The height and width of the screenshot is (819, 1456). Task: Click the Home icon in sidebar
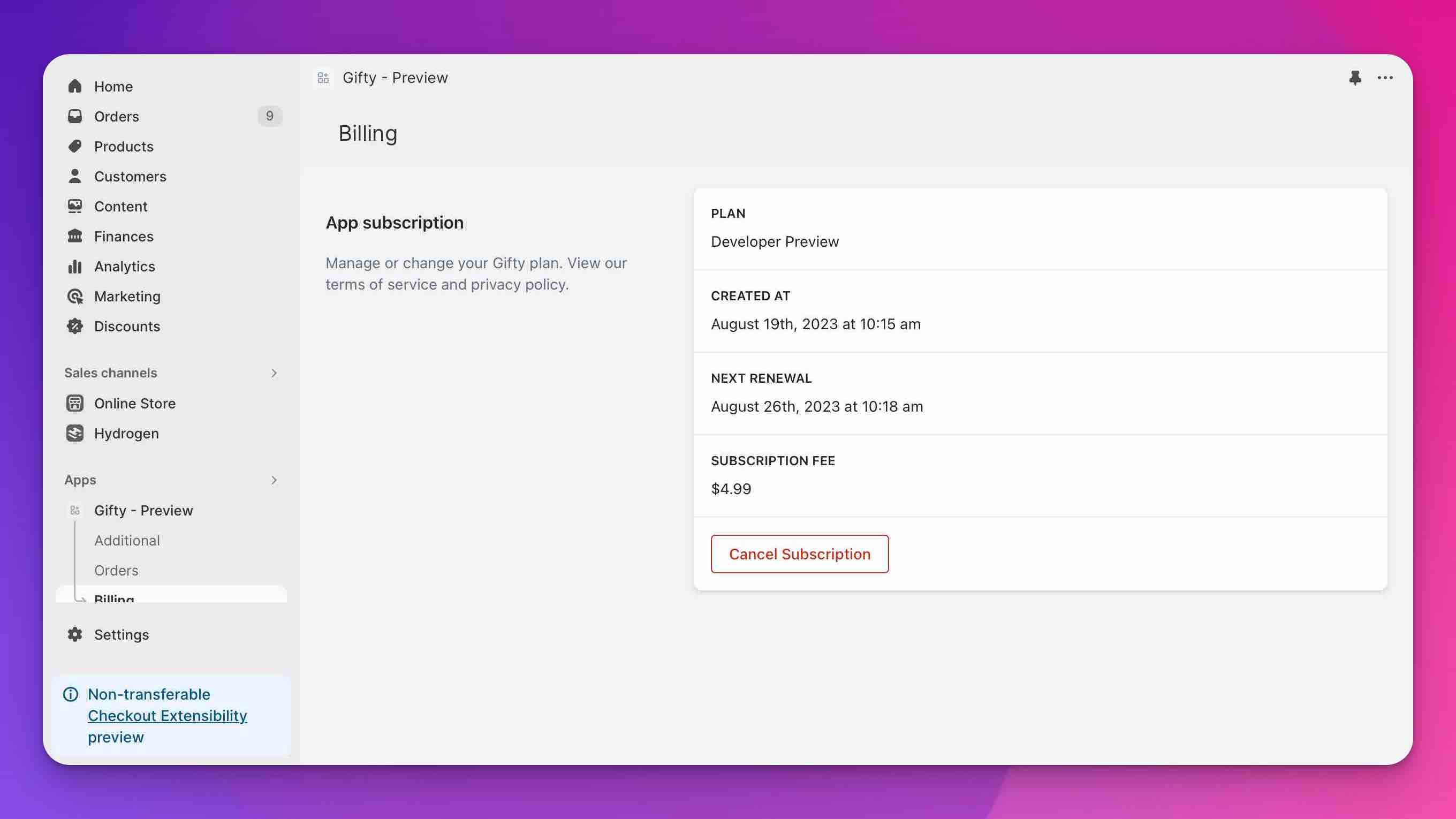(74, 87)
